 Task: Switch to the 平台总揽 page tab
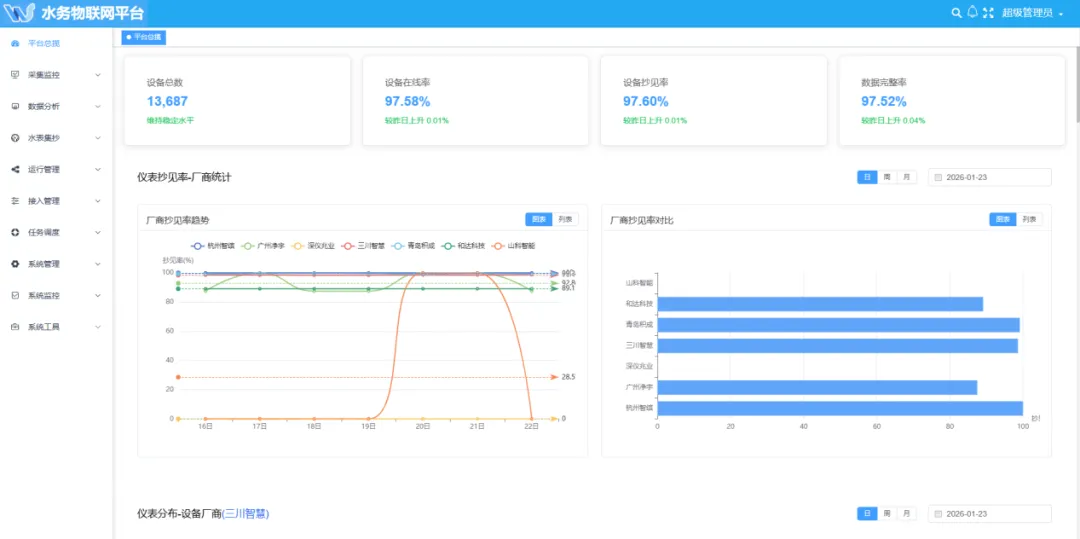[x=144, y=37]
